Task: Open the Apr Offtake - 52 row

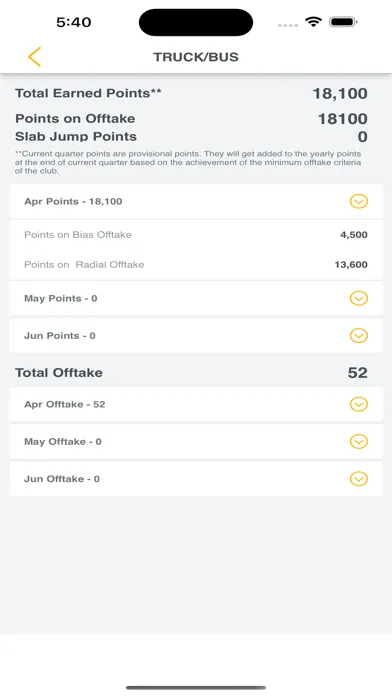Action: 196,404
